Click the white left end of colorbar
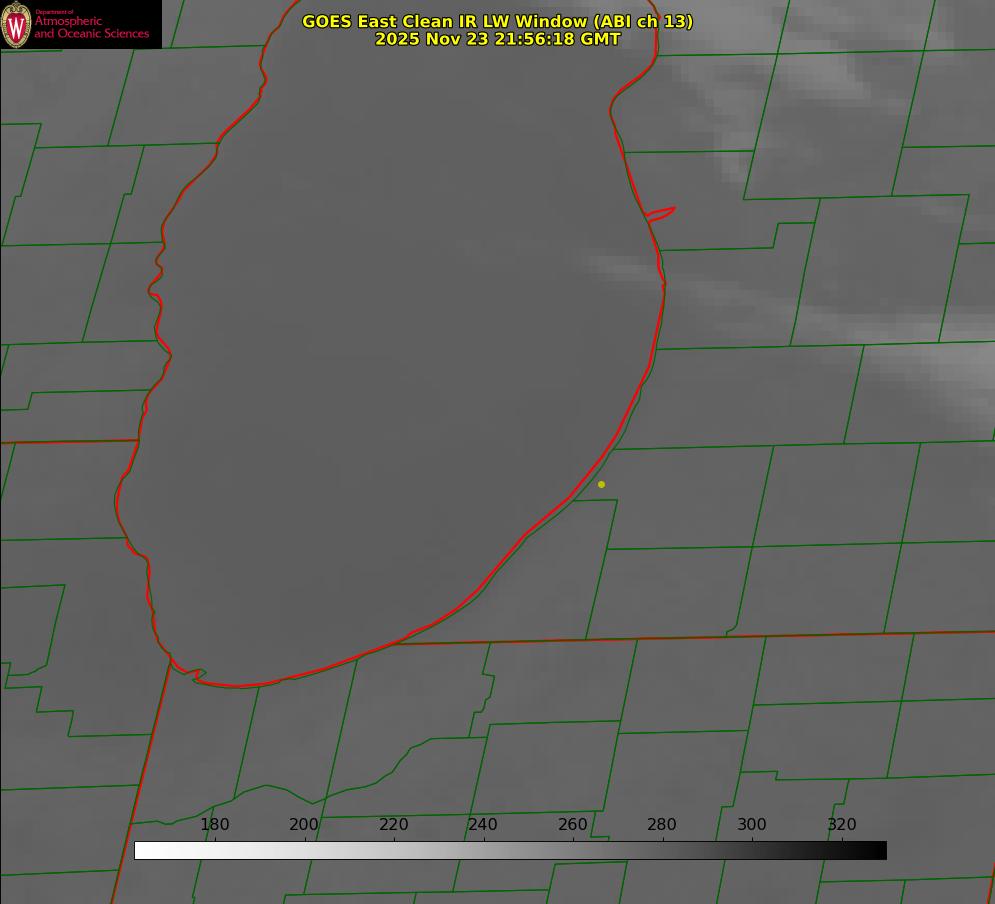 141,850
